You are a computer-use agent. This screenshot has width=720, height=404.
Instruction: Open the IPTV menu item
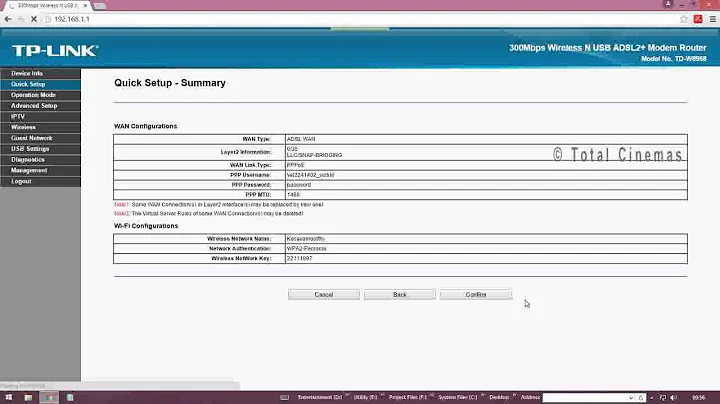pos(40,117)
